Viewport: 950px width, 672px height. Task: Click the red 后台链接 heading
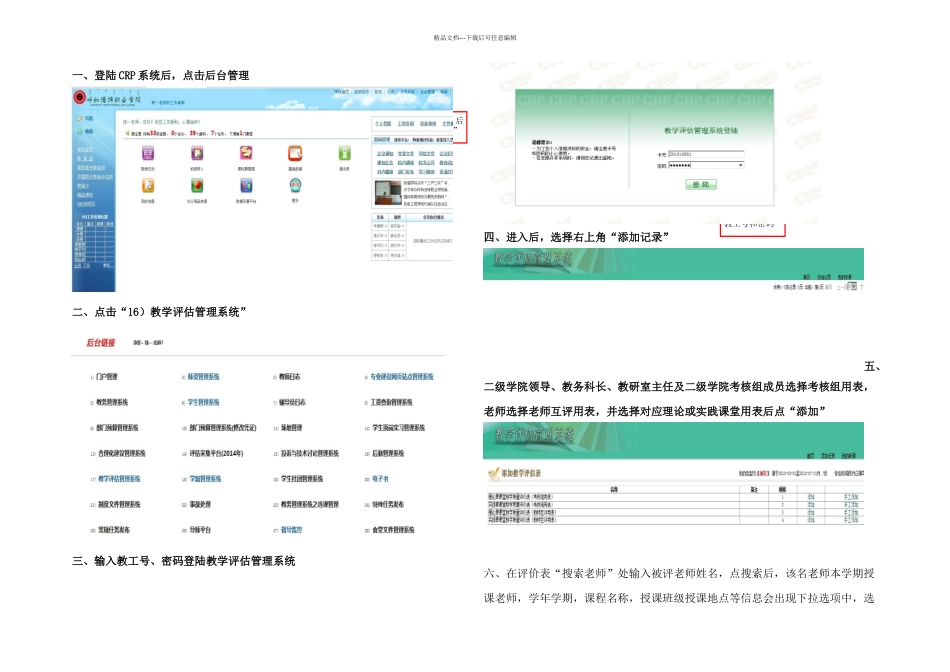pos(101,343)
